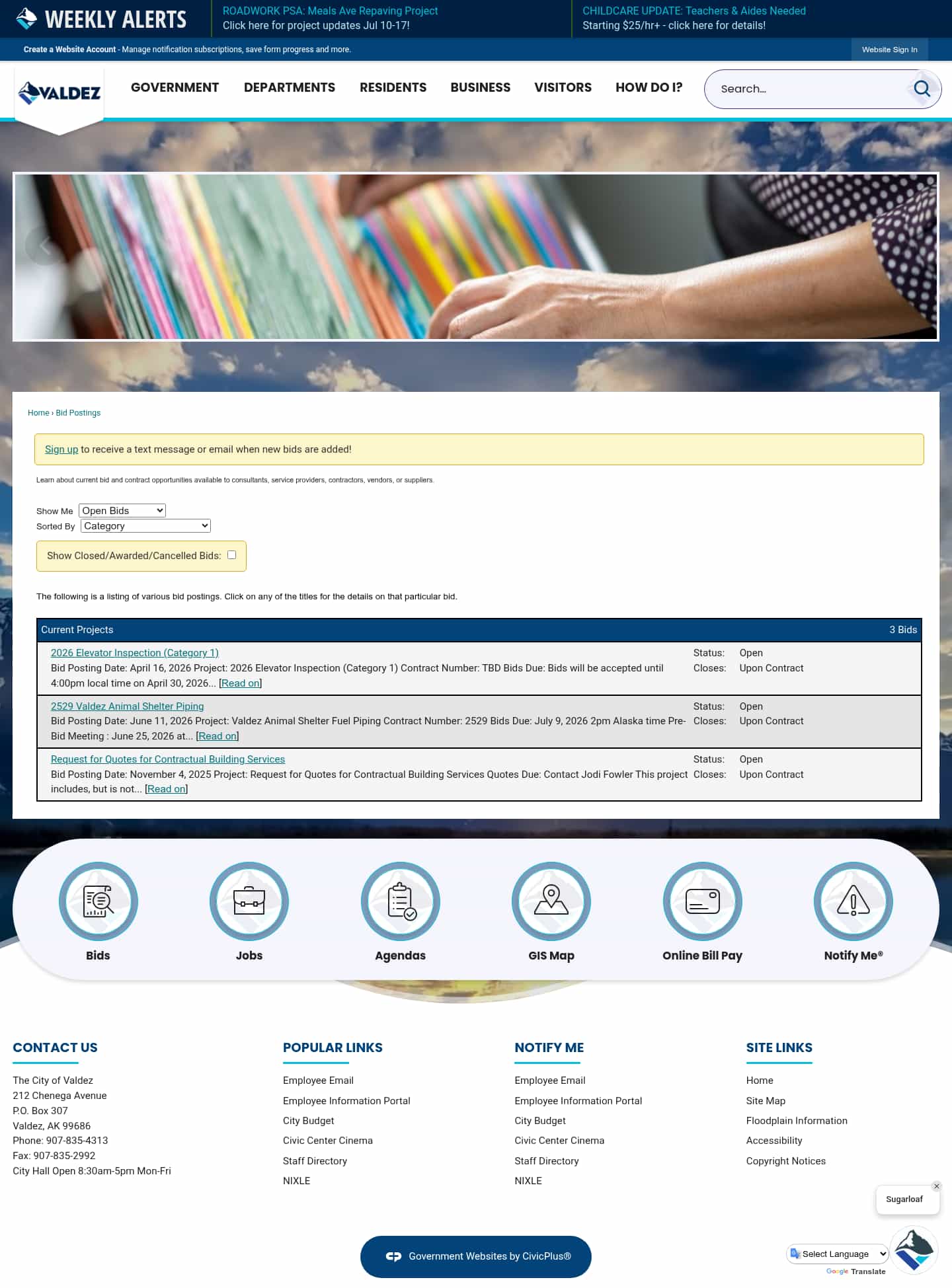Open 2529 Valdez Animal Shelter Piping bid
The height and width of the screenshot is (1288, 952).
[x=127, y=706]
